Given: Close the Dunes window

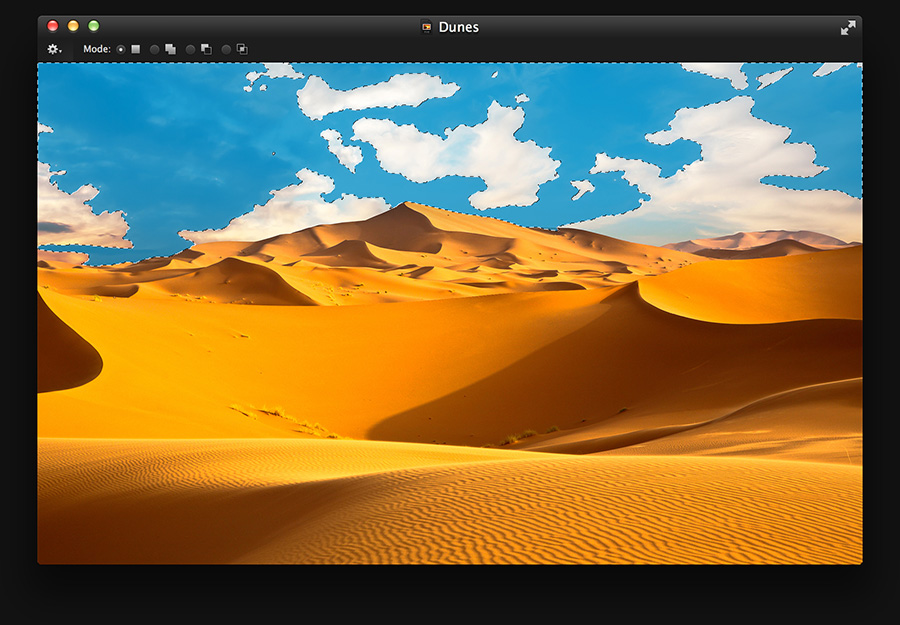Looking at the screenshot, I should coord(53,26).
